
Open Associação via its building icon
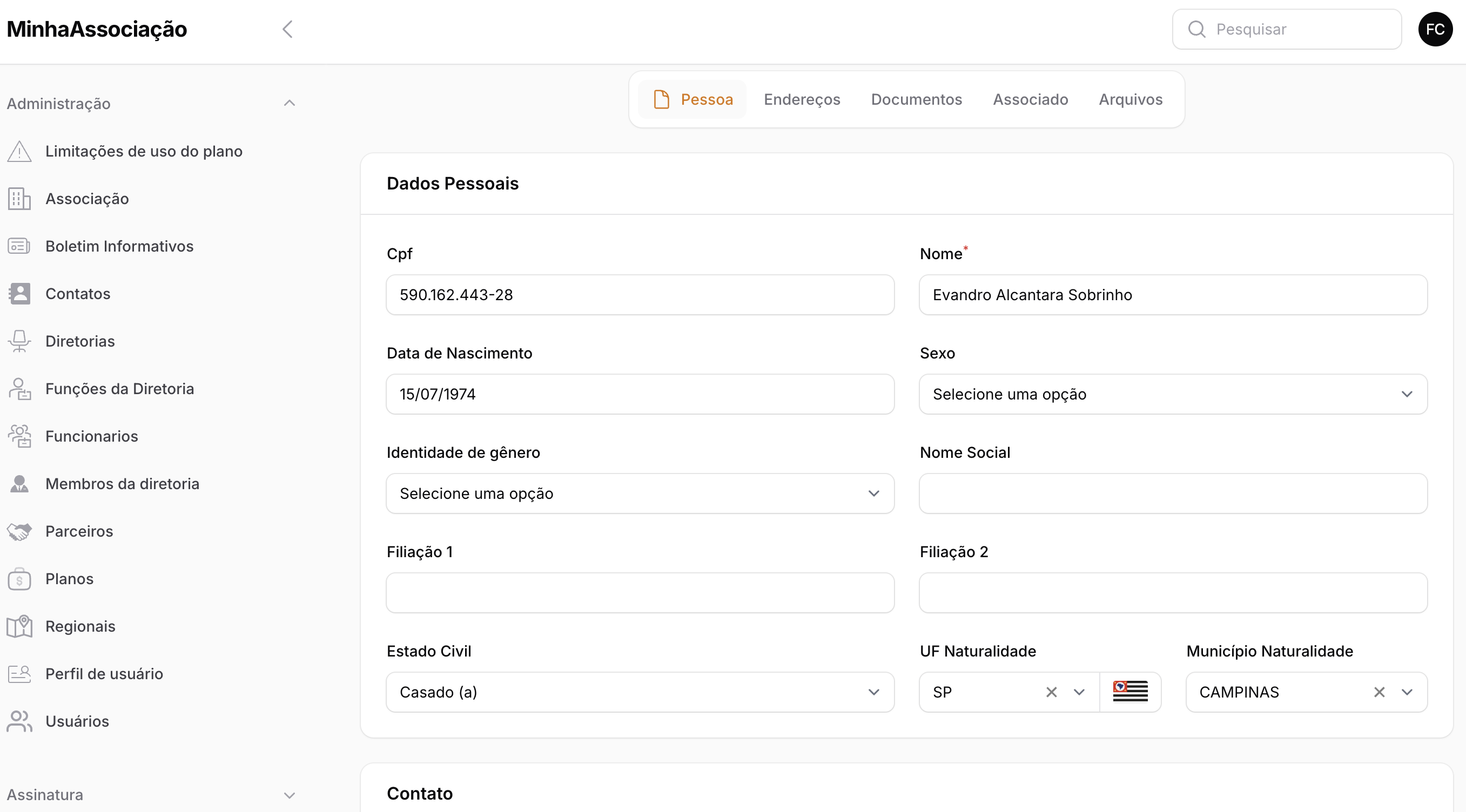coord(19,199)
